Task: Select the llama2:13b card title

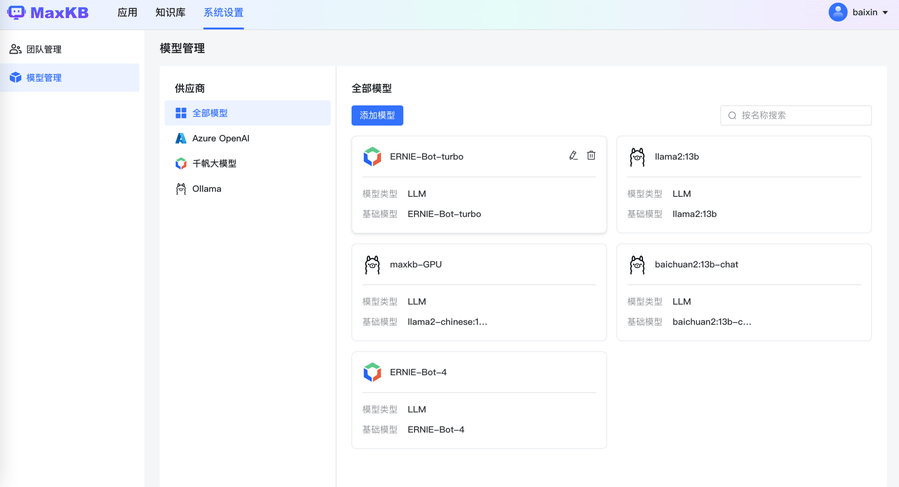Action: tap(677, 157)
